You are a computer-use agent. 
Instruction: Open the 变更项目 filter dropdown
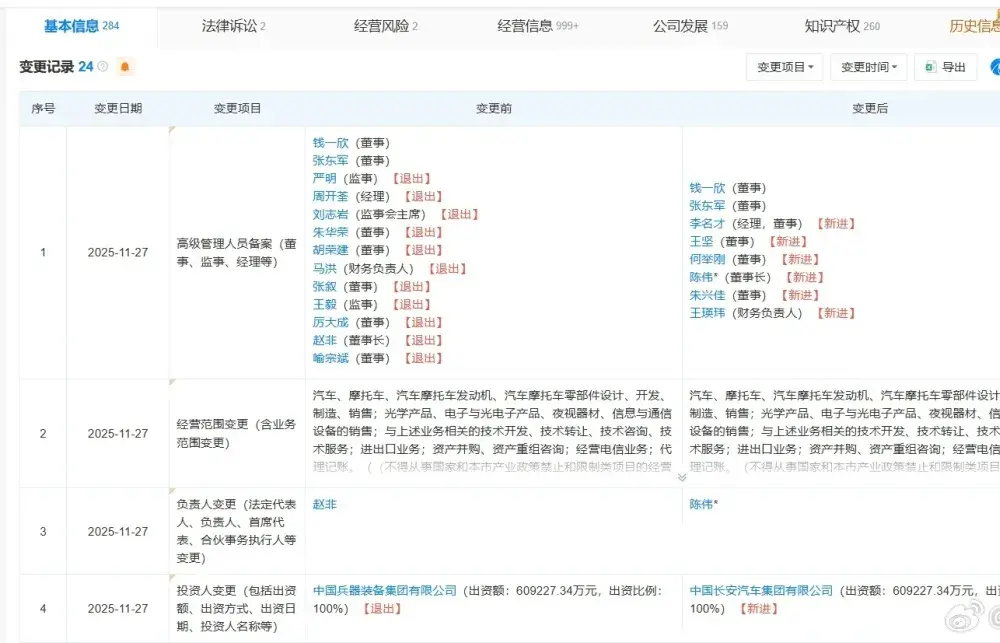point(785,67)
